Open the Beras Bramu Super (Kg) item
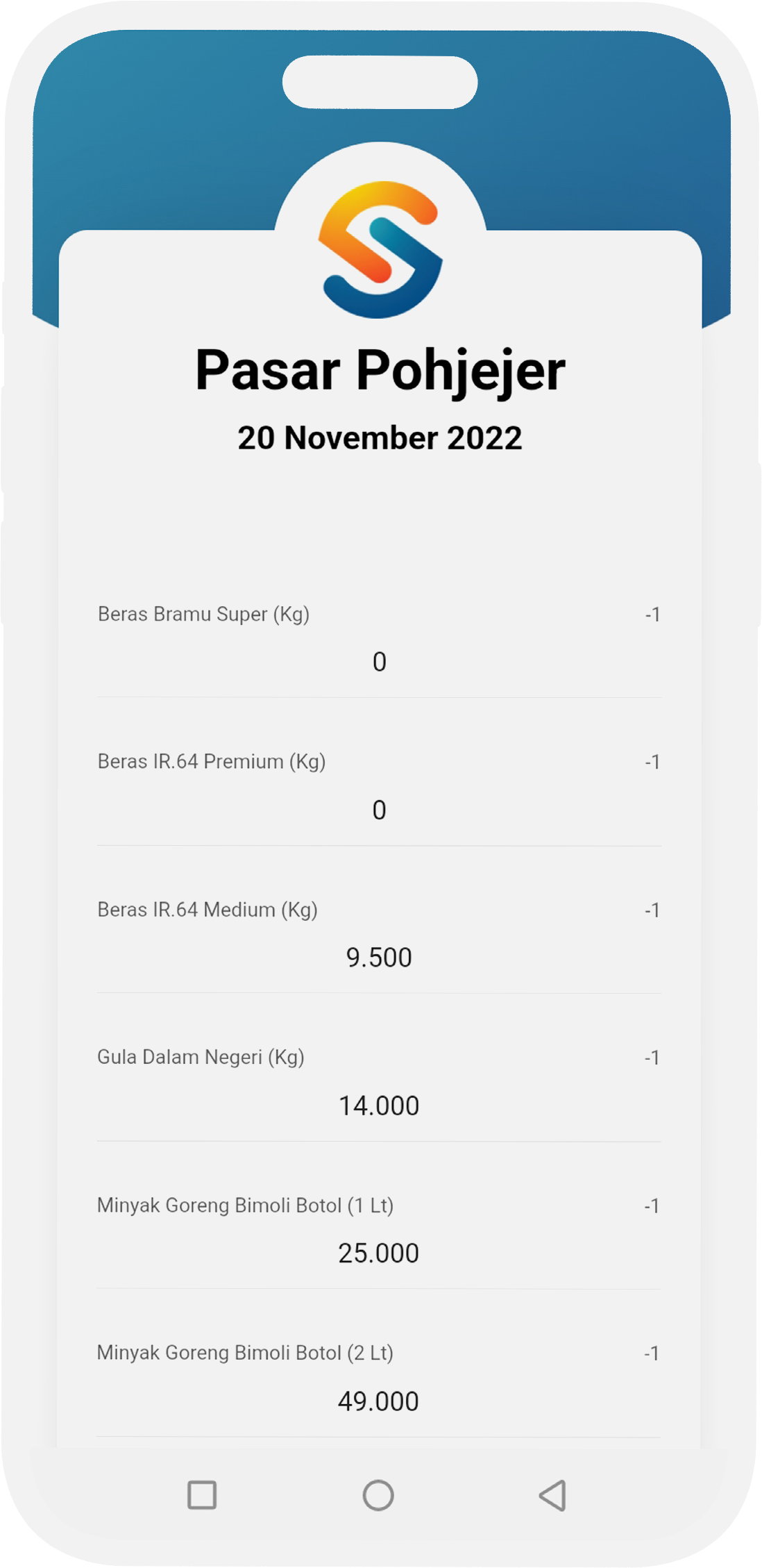 point(203,614)
